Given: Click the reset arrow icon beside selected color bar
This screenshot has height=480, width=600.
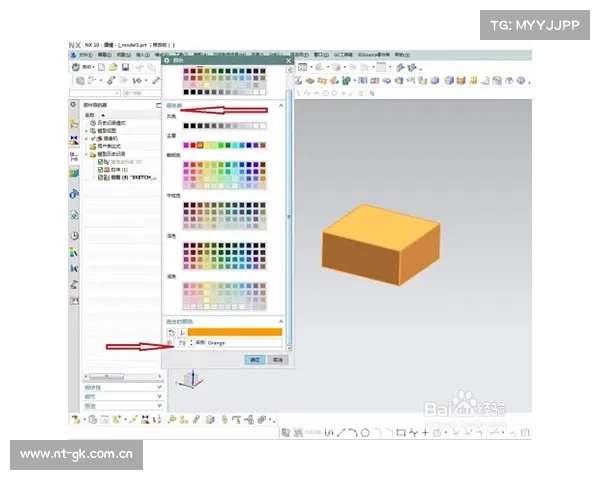Looking at the screenshot, I should (x=171, y=331).
